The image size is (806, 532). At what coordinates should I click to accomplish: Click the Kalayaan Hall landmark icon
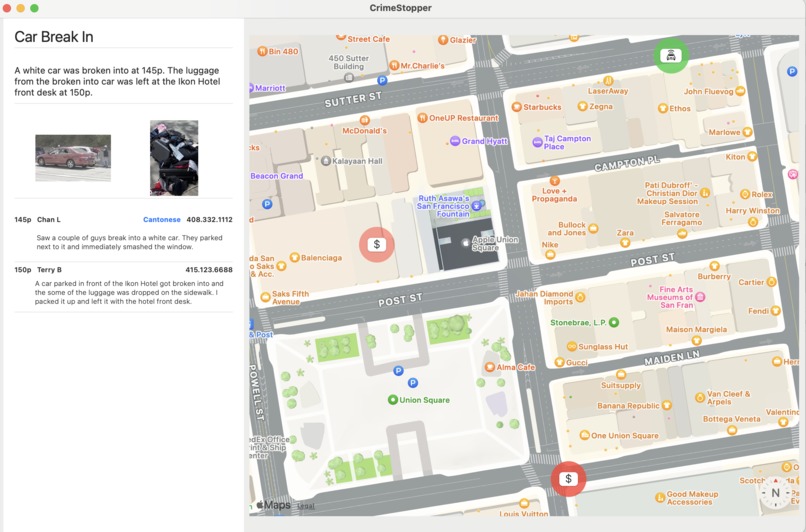pyautogui.click(x=325, y=161)
